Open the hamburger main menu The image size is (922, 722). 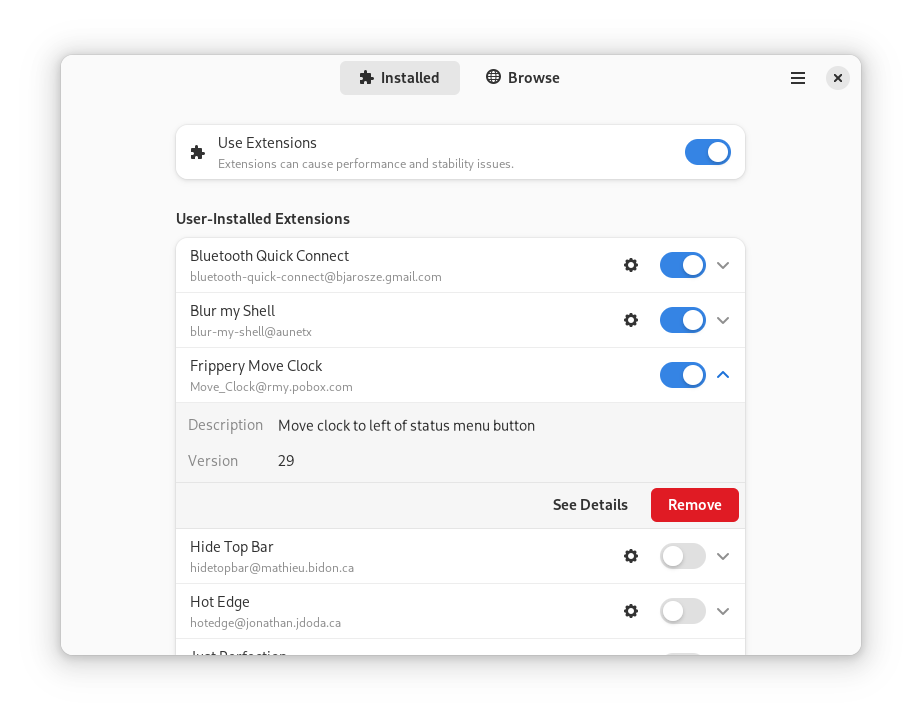797,78
